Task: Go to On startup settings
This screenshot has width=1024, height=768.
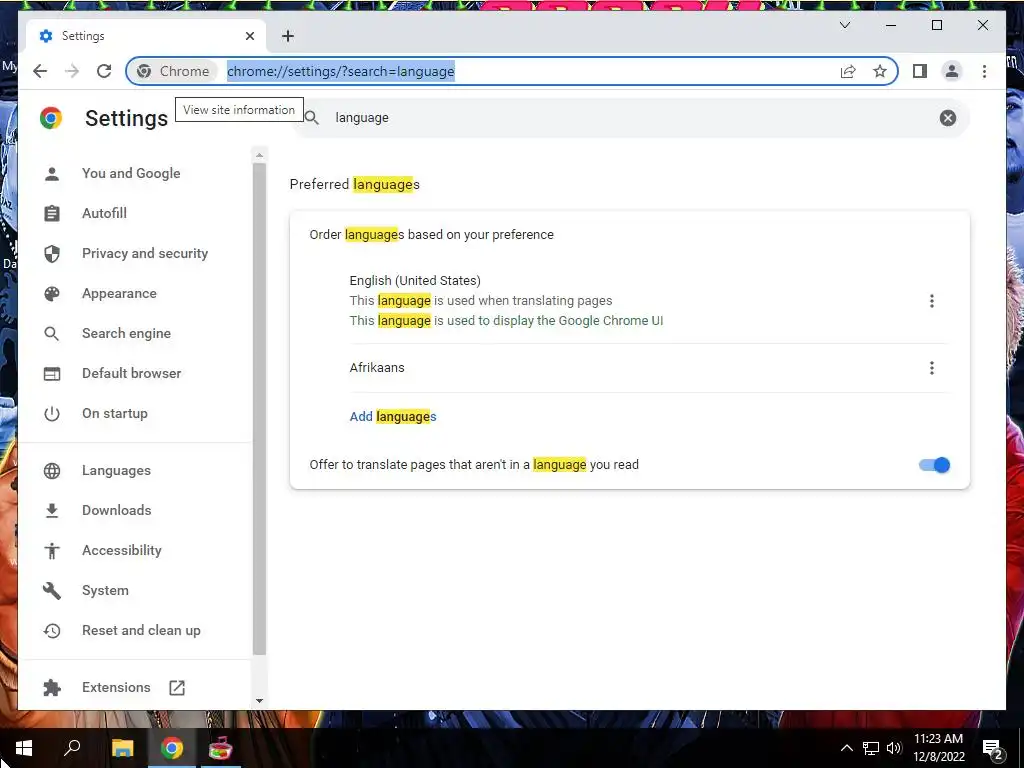Action: click(x=114, y=413)
